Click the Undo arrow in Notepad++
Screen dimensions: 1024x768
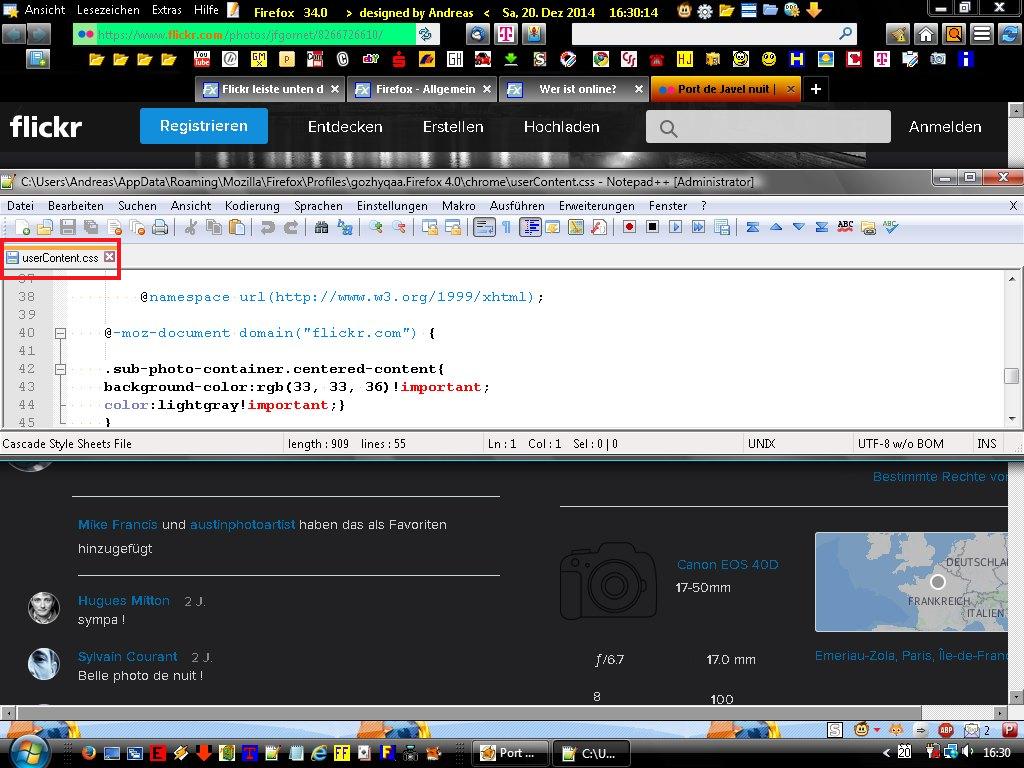coord(267,228)
